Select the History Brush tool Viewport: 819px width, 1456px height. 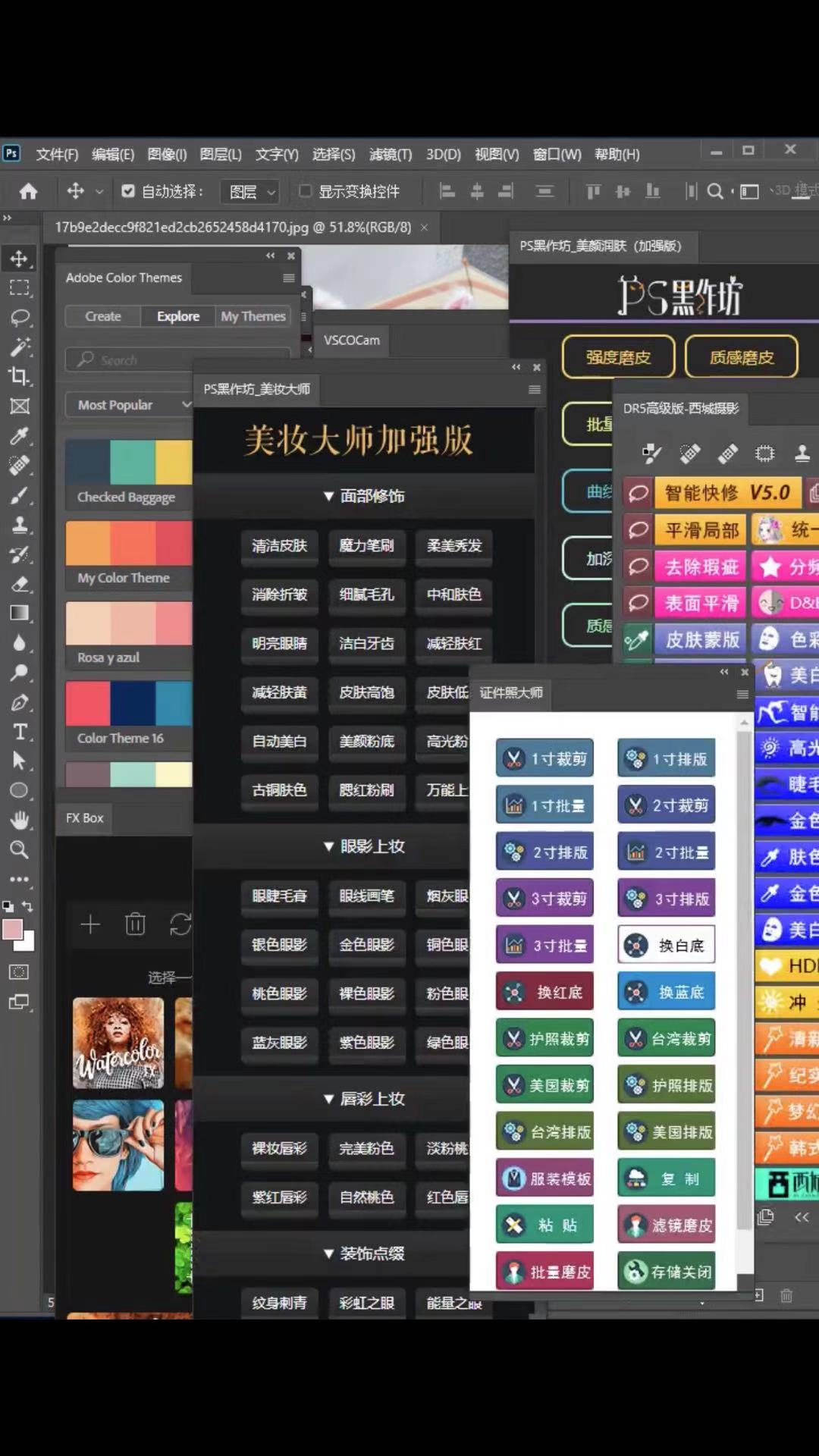(20, 554)
